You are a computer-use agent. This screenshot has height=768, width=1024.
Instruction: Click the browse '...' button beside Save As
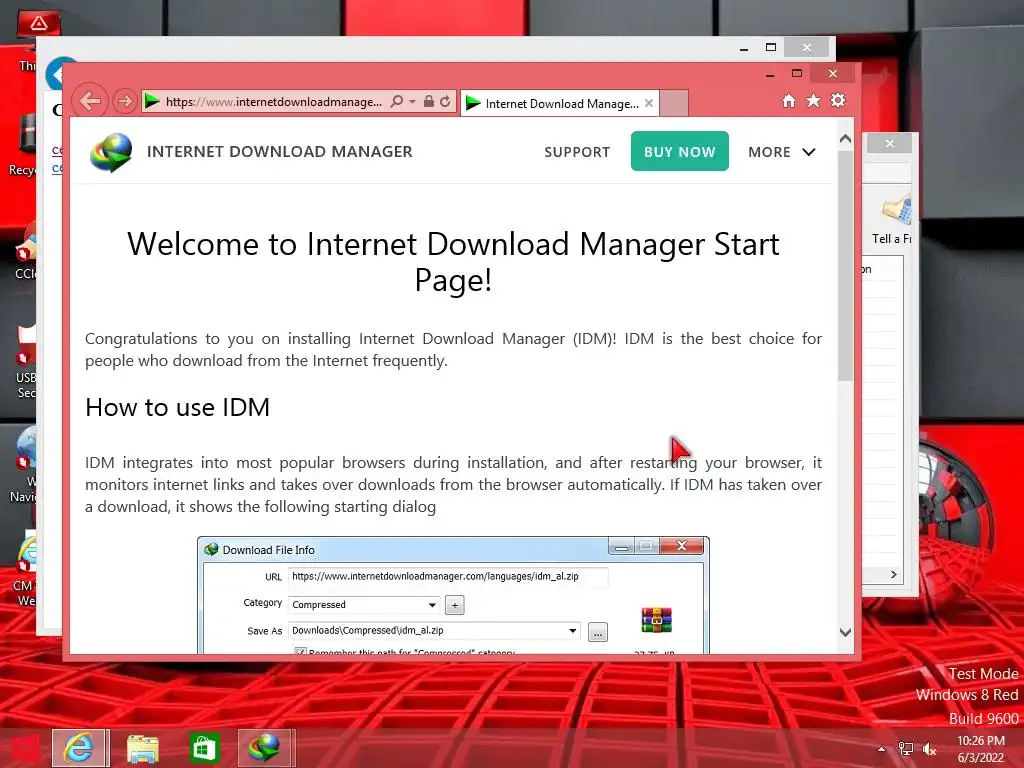(x=598, y=632)
